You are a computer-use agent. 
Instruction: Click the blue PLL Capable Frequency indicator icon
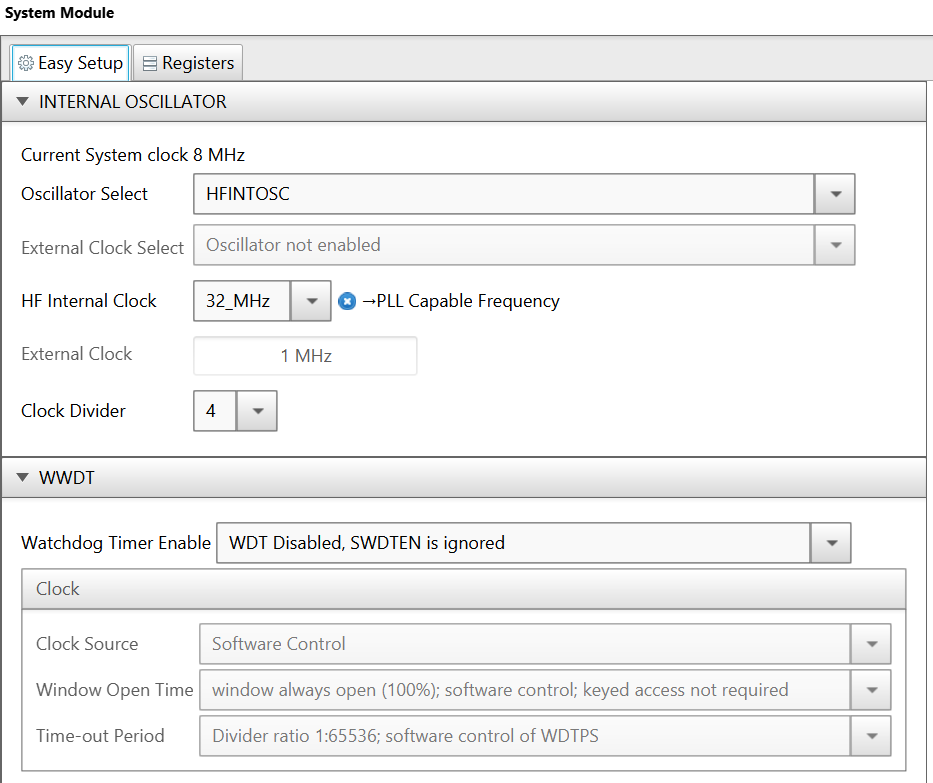point(347,301)
